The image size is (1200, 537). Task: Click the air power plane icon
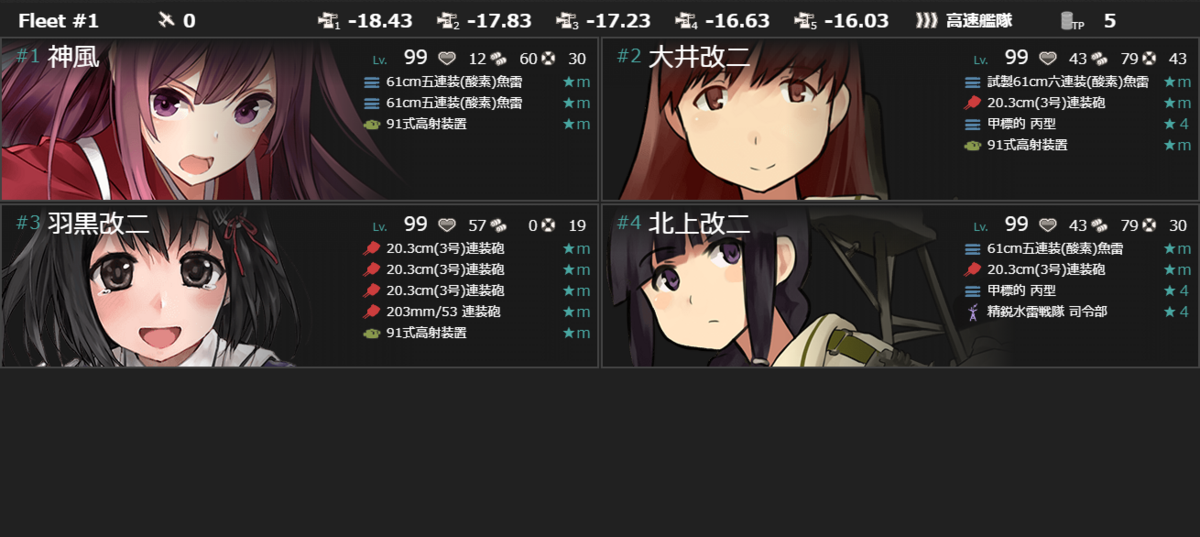166,20
